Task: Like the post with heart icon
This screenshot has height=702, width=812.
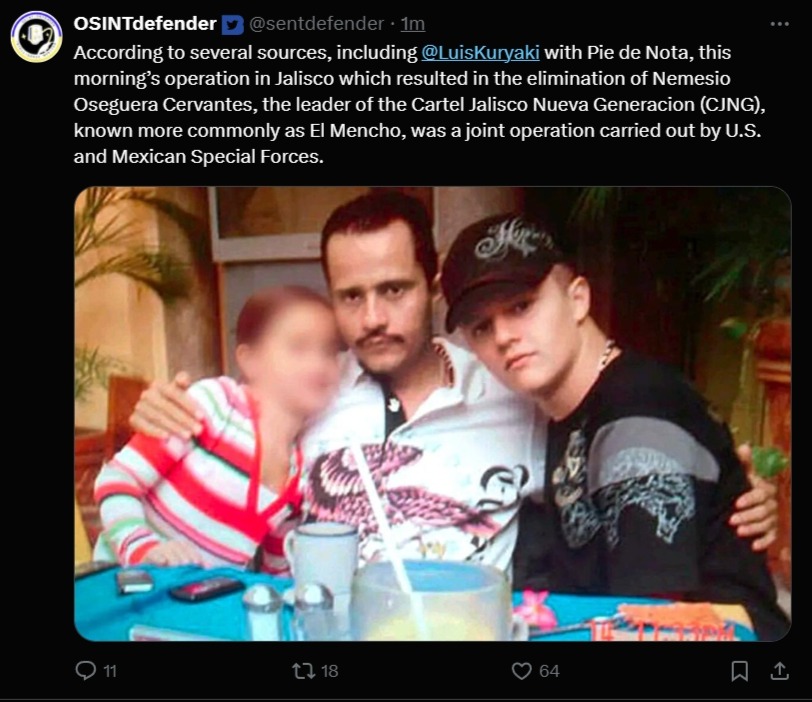Action: [x=521, y=671]
